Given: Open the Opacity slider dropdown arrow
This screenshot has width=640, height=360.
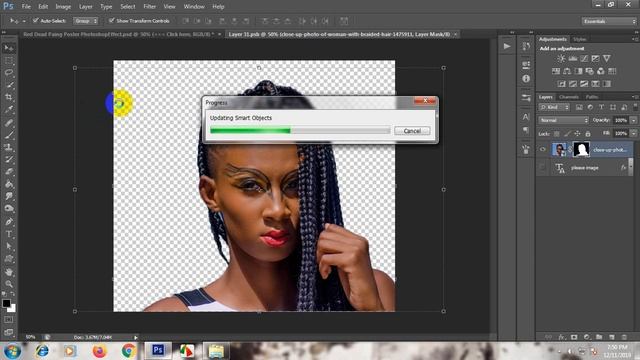Looking at the screenshot, I should tap(633, 120).
